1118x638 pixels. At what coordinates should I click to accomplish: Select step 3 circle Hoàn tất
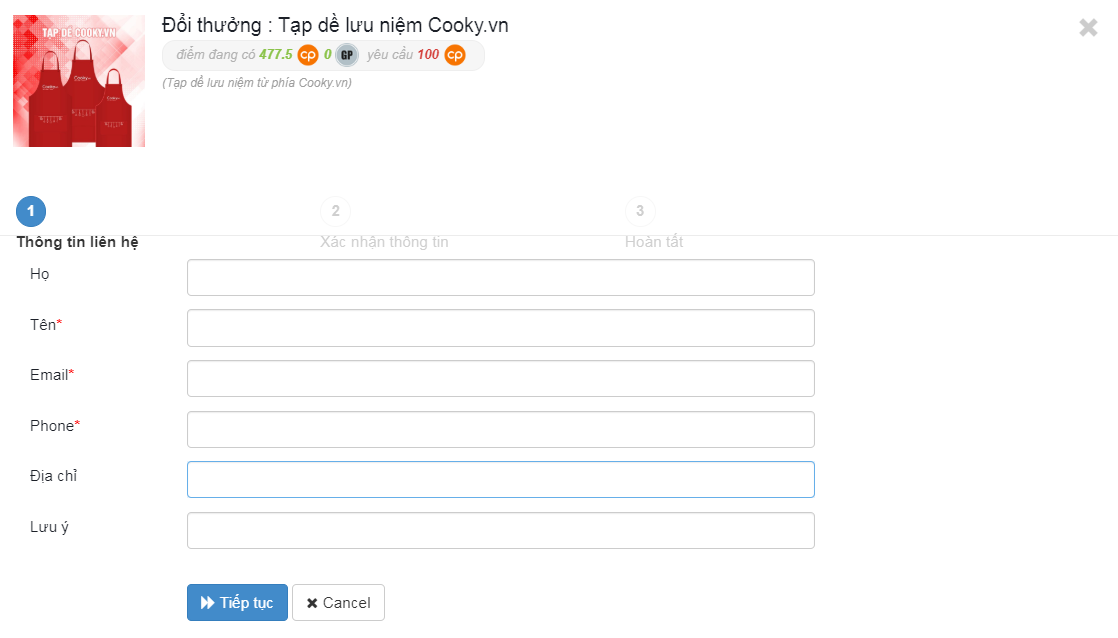coord(640,211)
